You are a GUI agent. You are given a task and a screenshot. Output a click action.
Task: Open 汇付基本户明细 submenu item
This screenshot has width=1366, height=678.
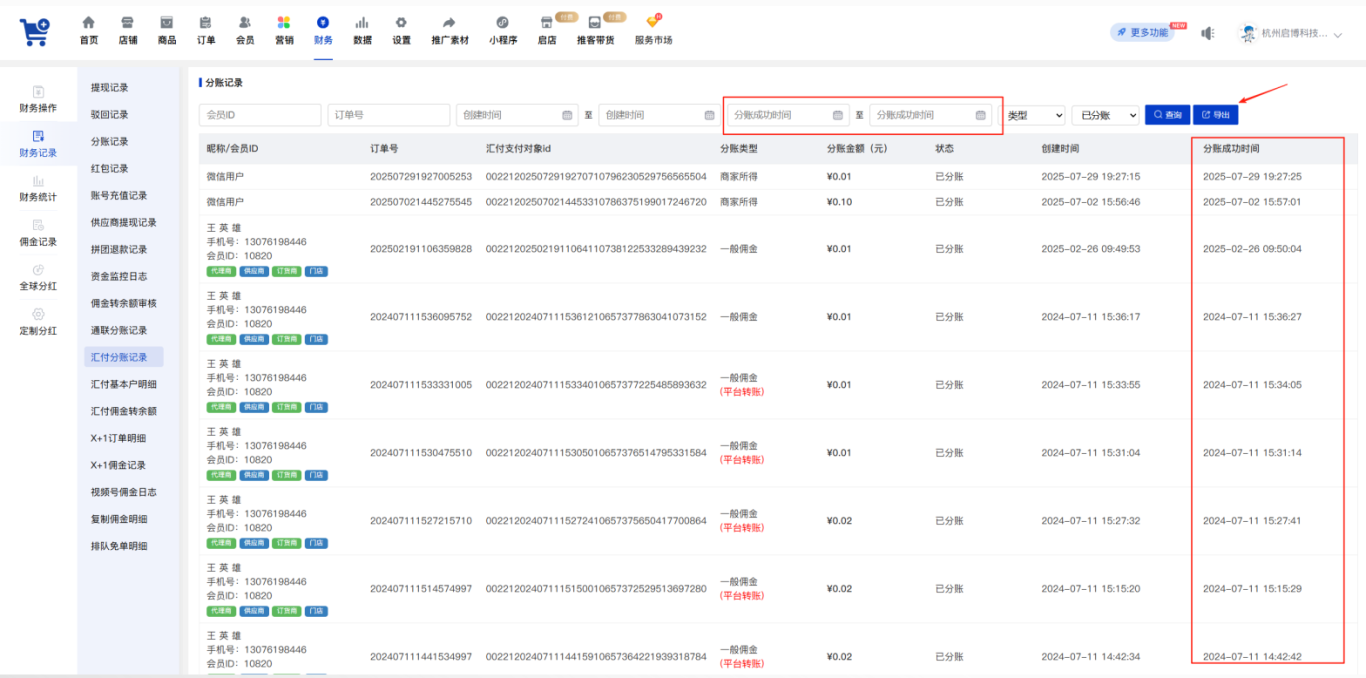pyautogui.click(x=123, y=384)
